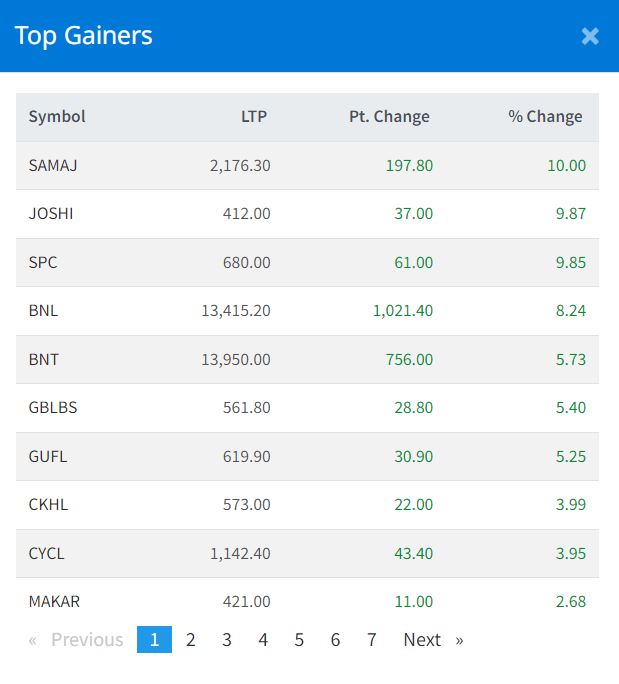Sort by % Change column header
This screenshot has width=619, height=684.
pos(545,117)
